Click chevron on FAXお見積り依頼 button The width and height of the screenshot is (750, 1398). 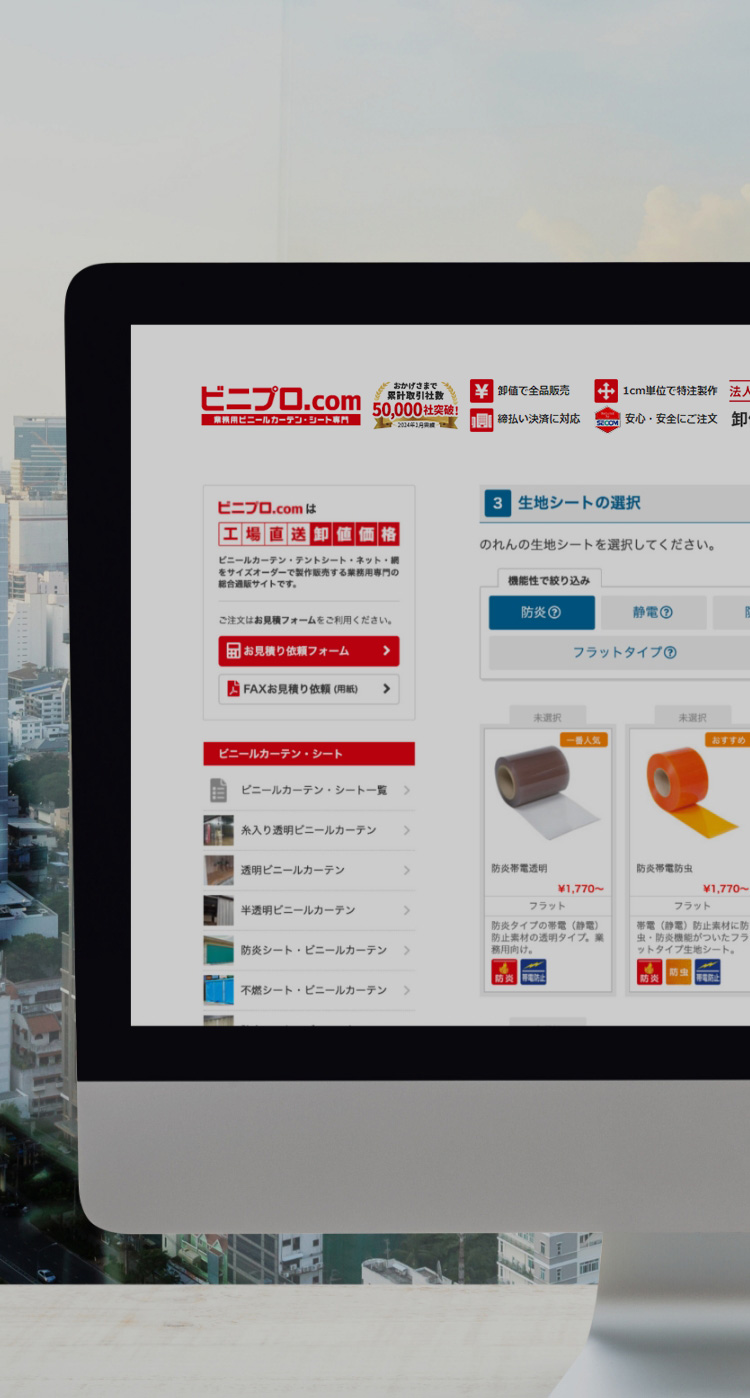click(x=386, y=689)
